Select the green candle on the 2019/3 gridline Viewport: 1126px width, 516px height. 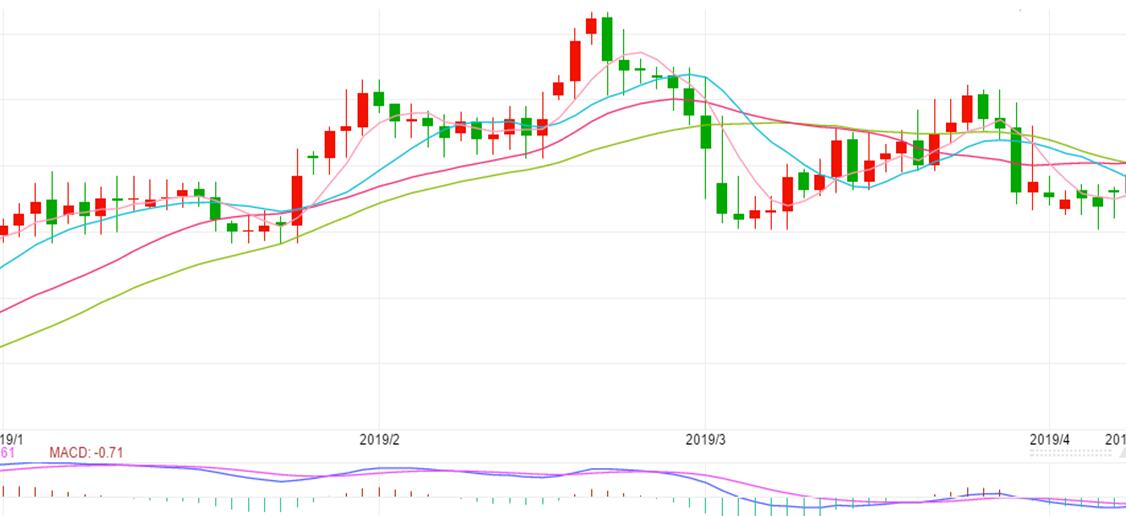point(705,132)
